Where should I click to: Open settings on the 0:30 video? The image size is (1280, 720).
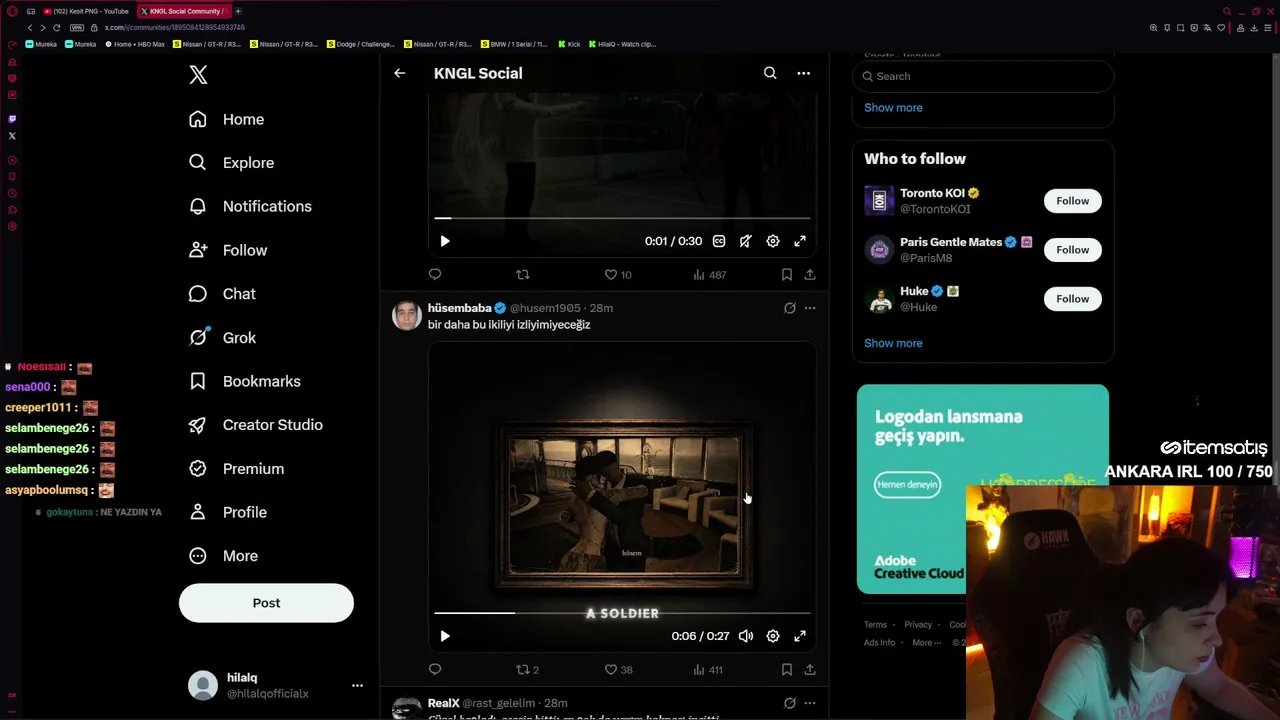[x=773, y=241]
